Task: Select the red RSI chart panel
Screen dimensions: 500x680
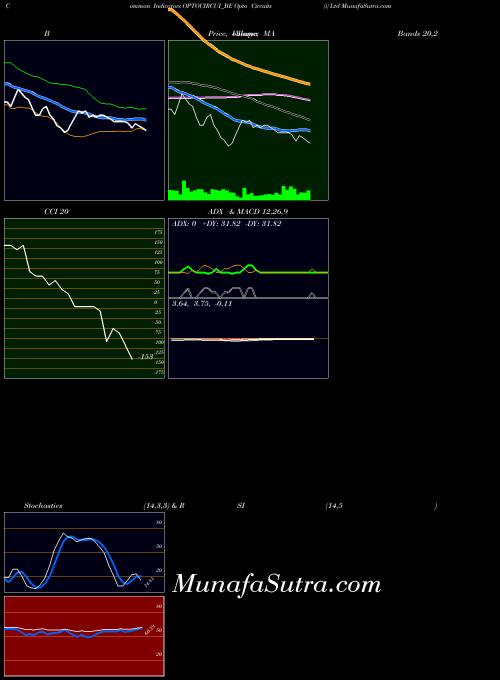Action: (84, 636)
